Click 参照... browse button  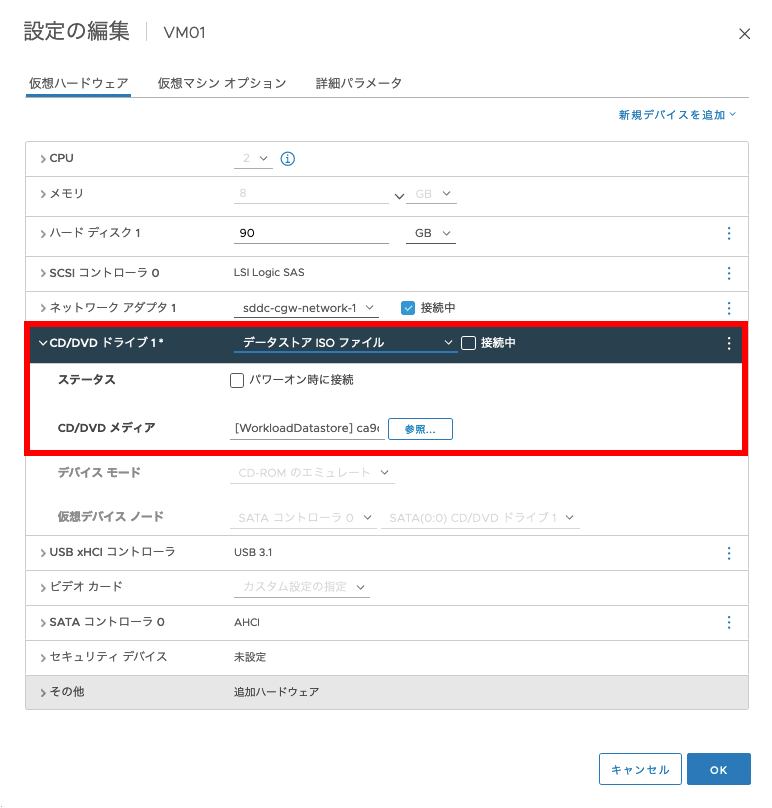click(x=420, y=429)
